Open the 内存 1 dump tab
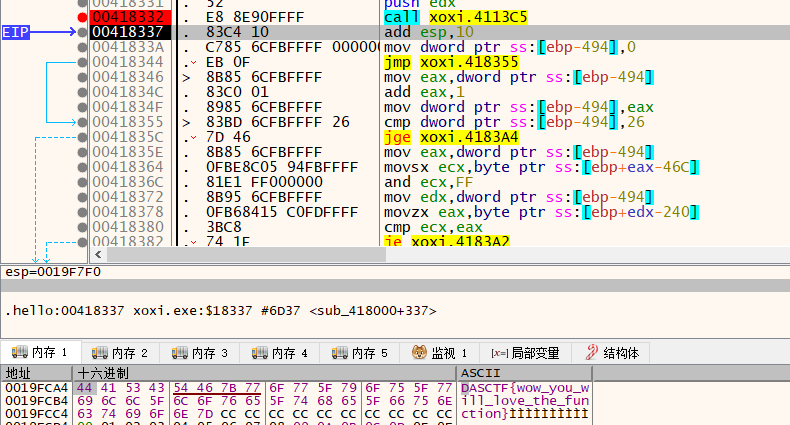790x425 pixels. (40, 352)
